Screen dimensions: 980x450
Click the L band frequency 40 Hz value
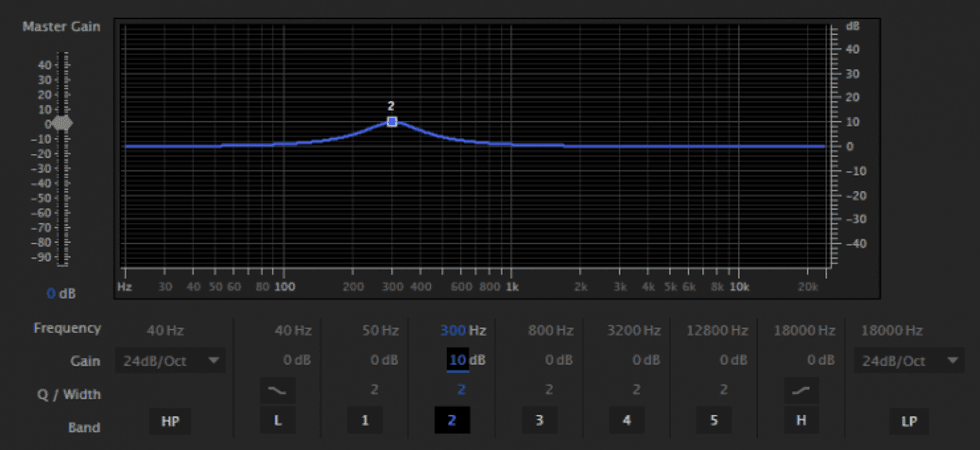click(x=293, y=330)
